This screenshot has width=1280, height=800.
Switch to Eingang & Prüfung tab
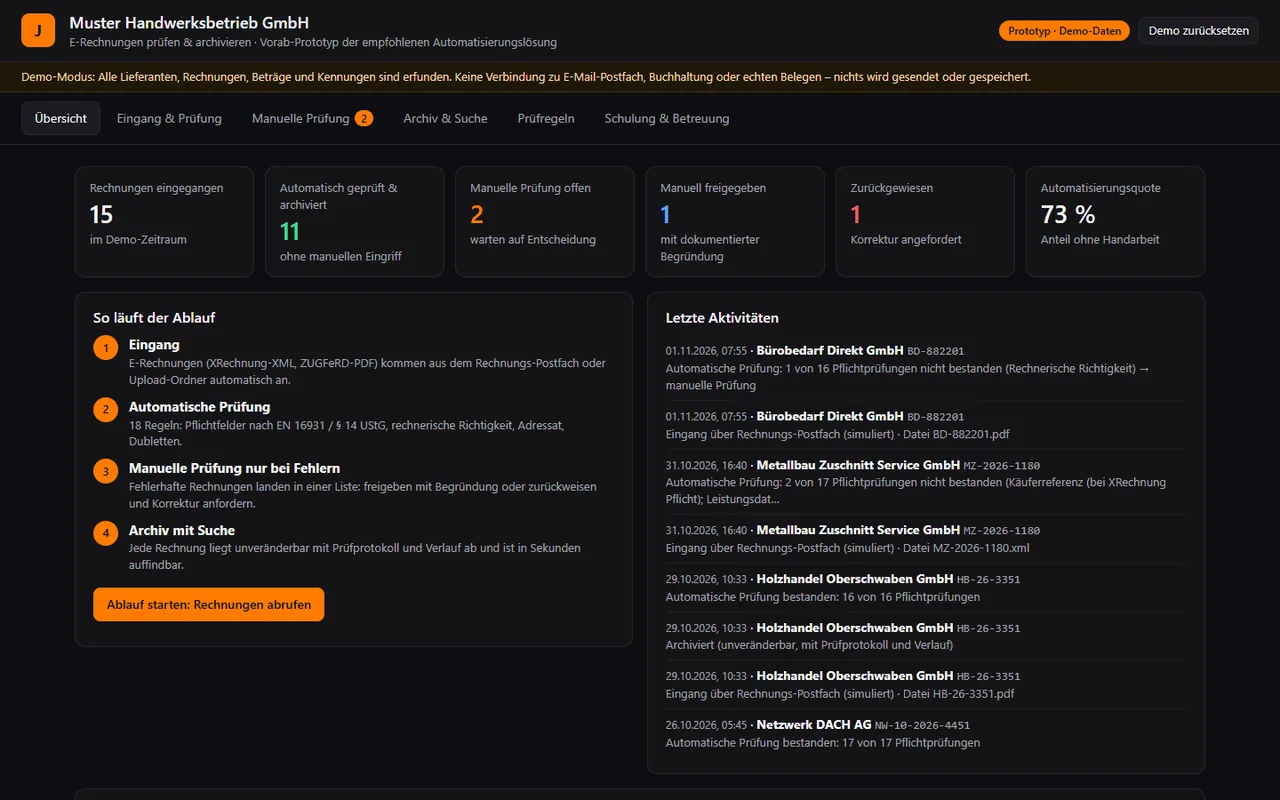coord(169,118)
